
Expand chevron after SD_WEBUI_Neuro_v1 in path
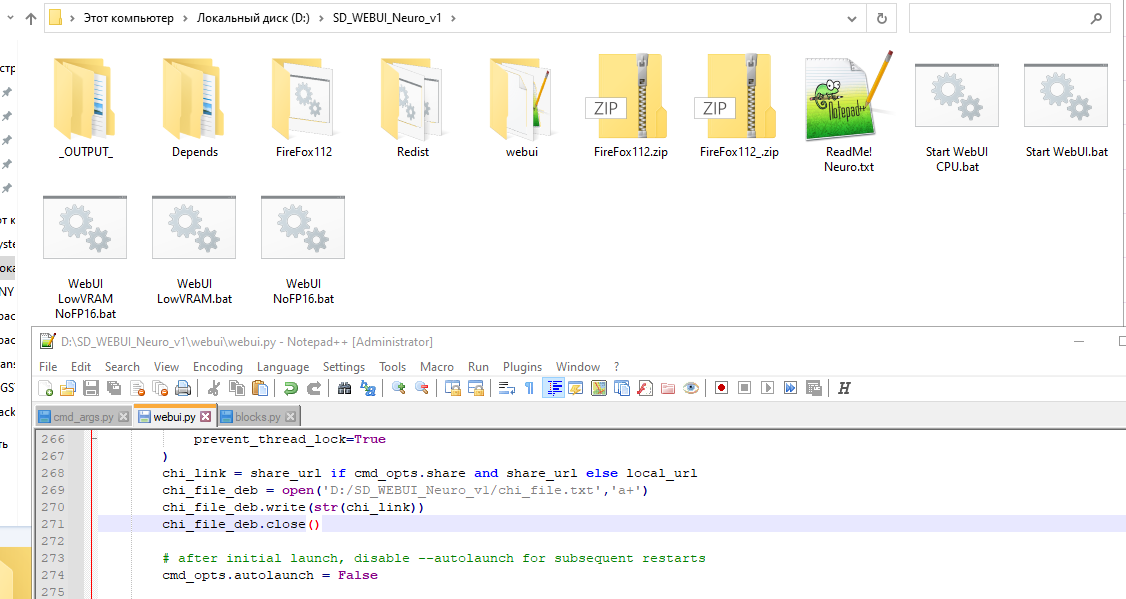point(451,18)
